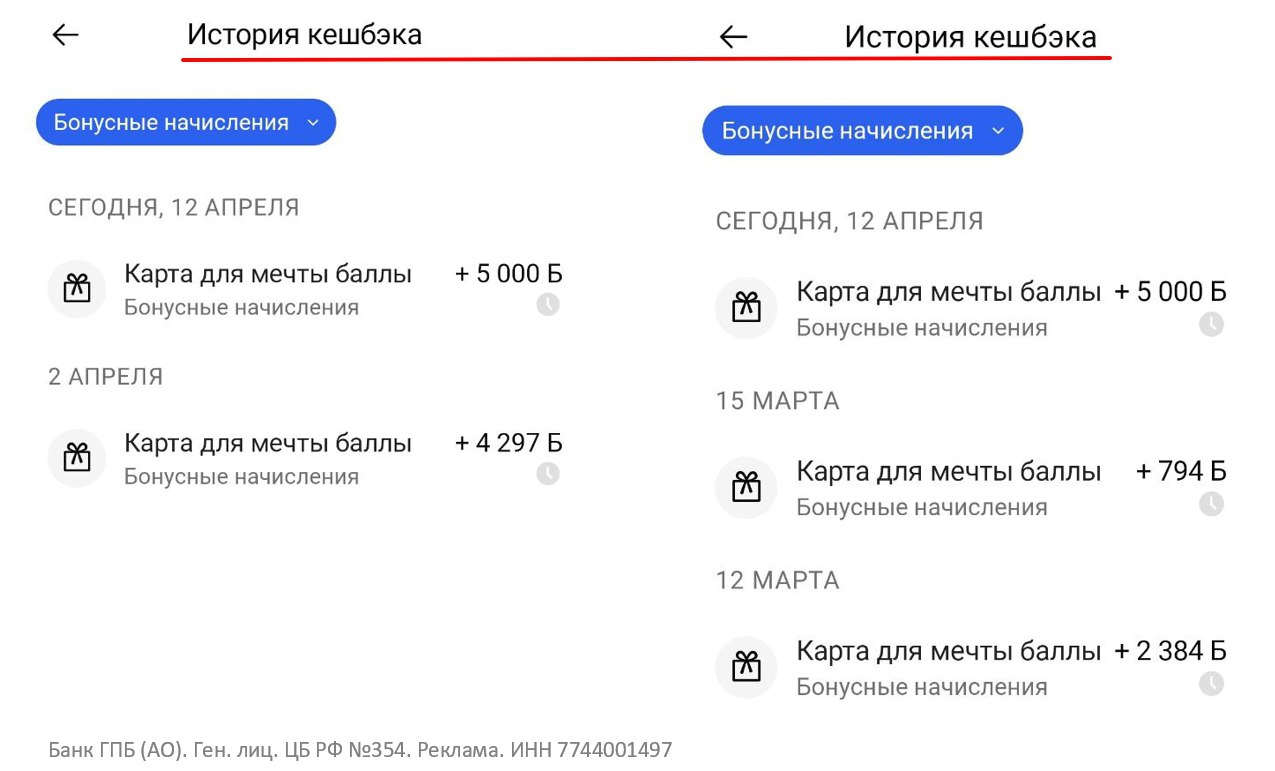
Task: Tap back arrow in left screen header
Action: point(66,35)
